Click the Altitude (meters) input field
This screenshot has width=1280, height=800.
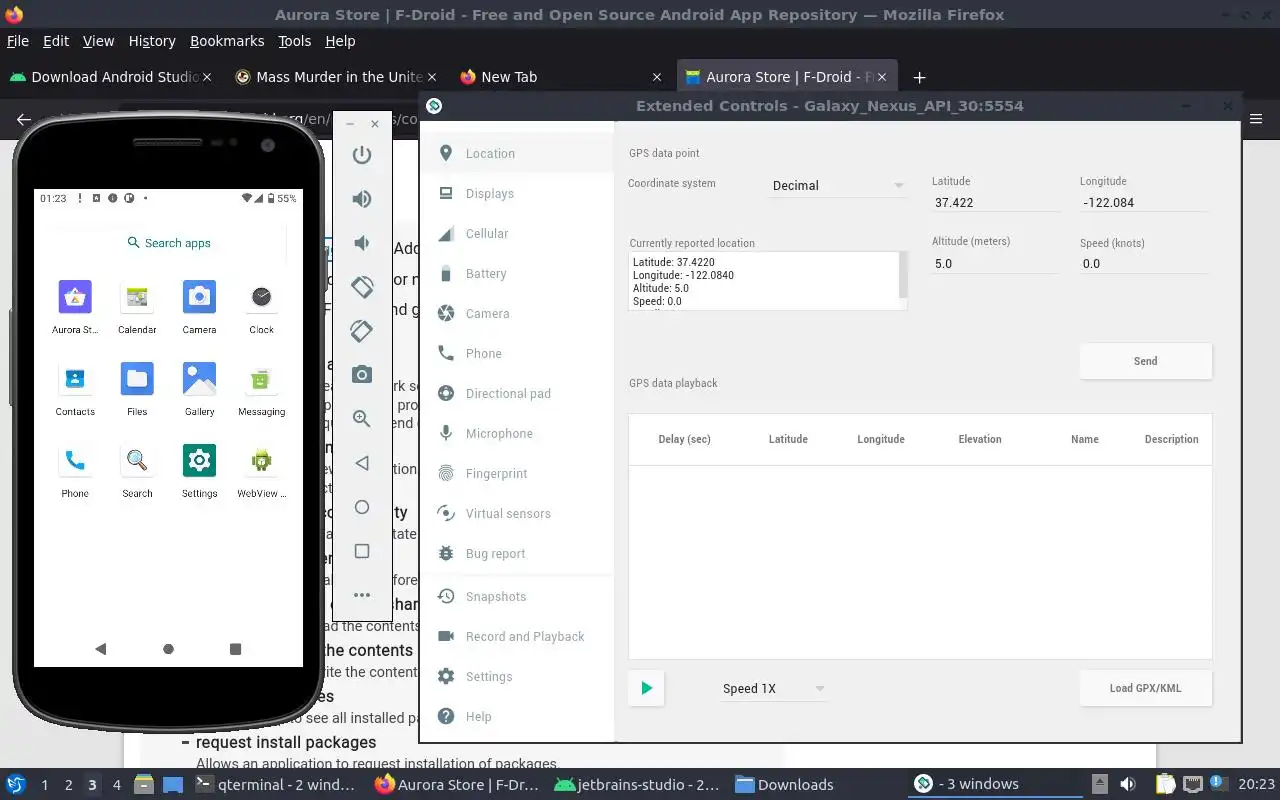[x=995, y=264]
